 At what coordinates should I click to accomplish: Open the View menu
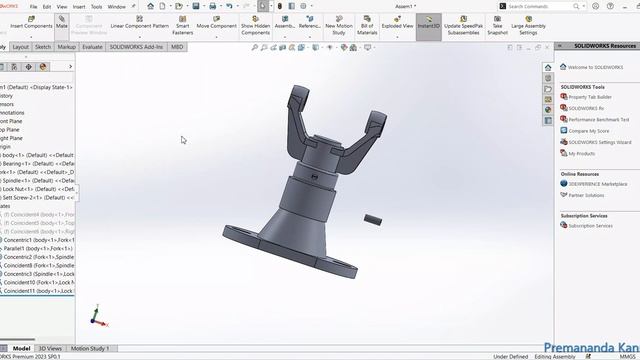click(x=62, y=7)
